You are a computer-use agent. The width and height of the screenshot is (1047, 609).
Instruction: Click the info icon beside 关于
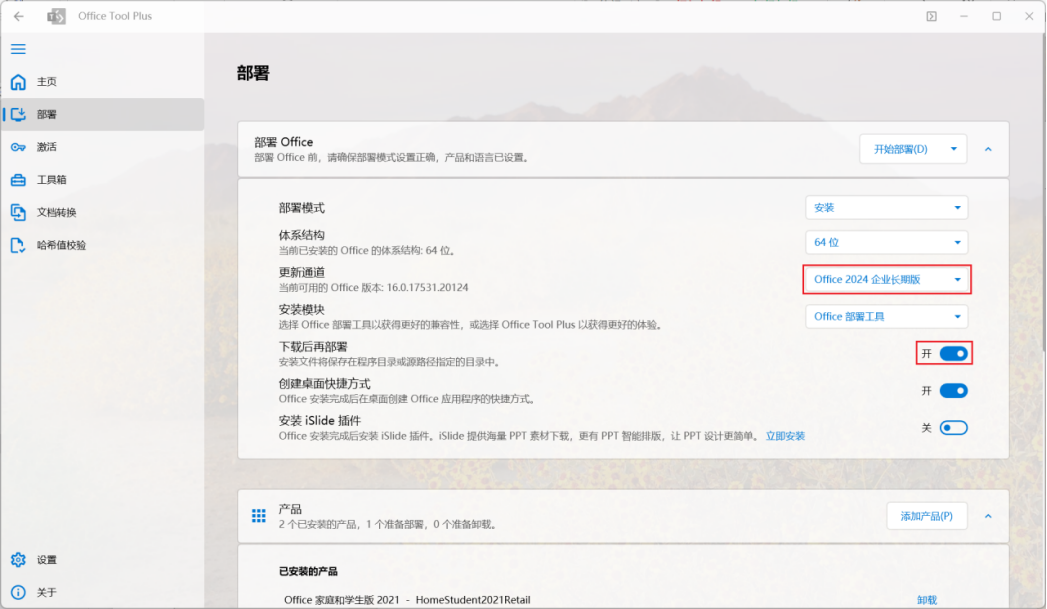[19, 592]
